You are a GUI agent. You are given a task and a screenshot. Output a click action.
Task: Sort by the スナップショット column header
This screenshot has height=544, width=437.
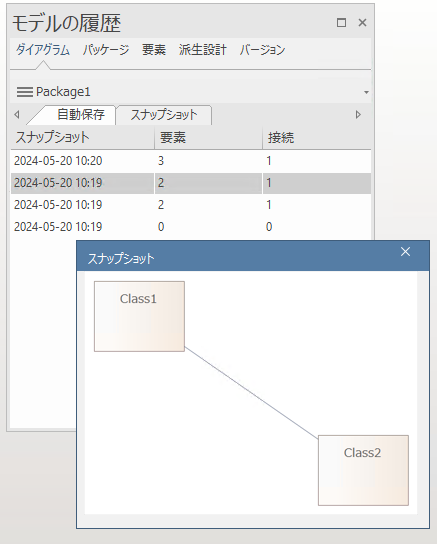point(83,138)
